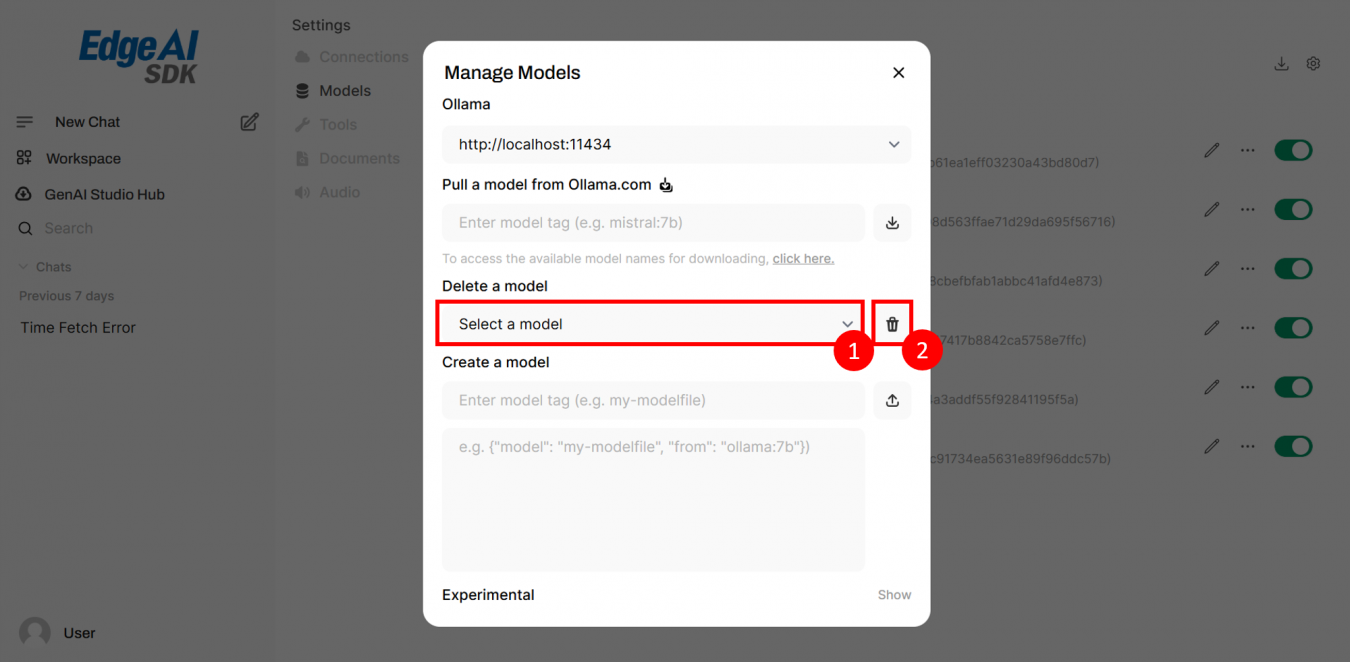Click the edit pencil for the first model
Image resolution: width=1350 pixels, height=662 pixels.
click(x=1212, y=150)
